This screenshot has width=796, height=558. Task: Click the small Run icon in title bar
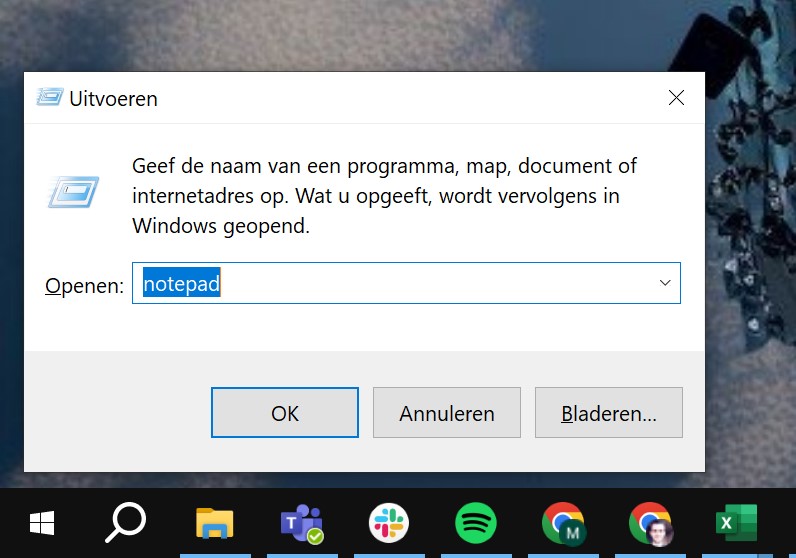pos(50,96)
